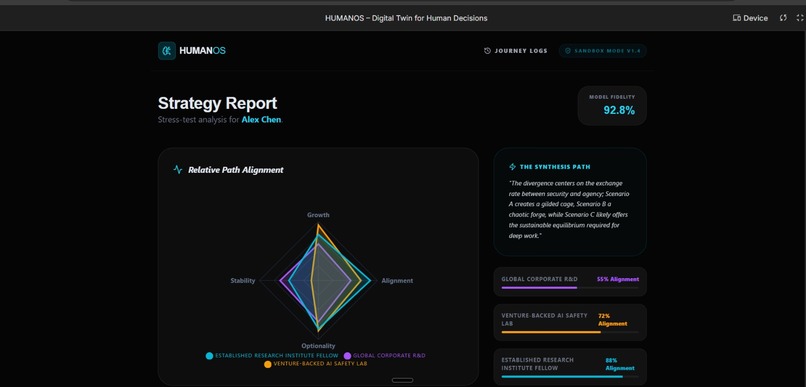Click the 72% Alignment text
Viewport: 806px width, 387px height.
coord(612,320)
